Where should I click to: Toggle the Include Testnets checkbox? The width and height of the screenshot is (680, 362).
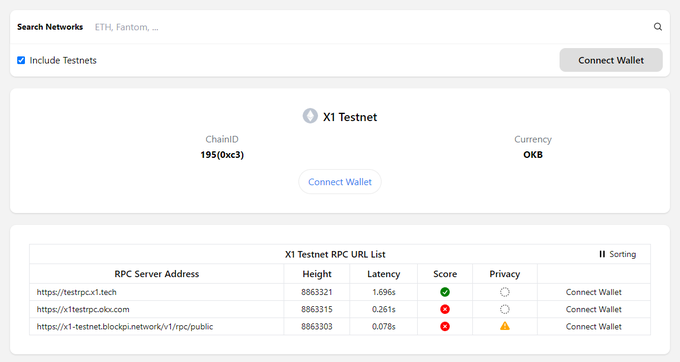coord(21,60)
